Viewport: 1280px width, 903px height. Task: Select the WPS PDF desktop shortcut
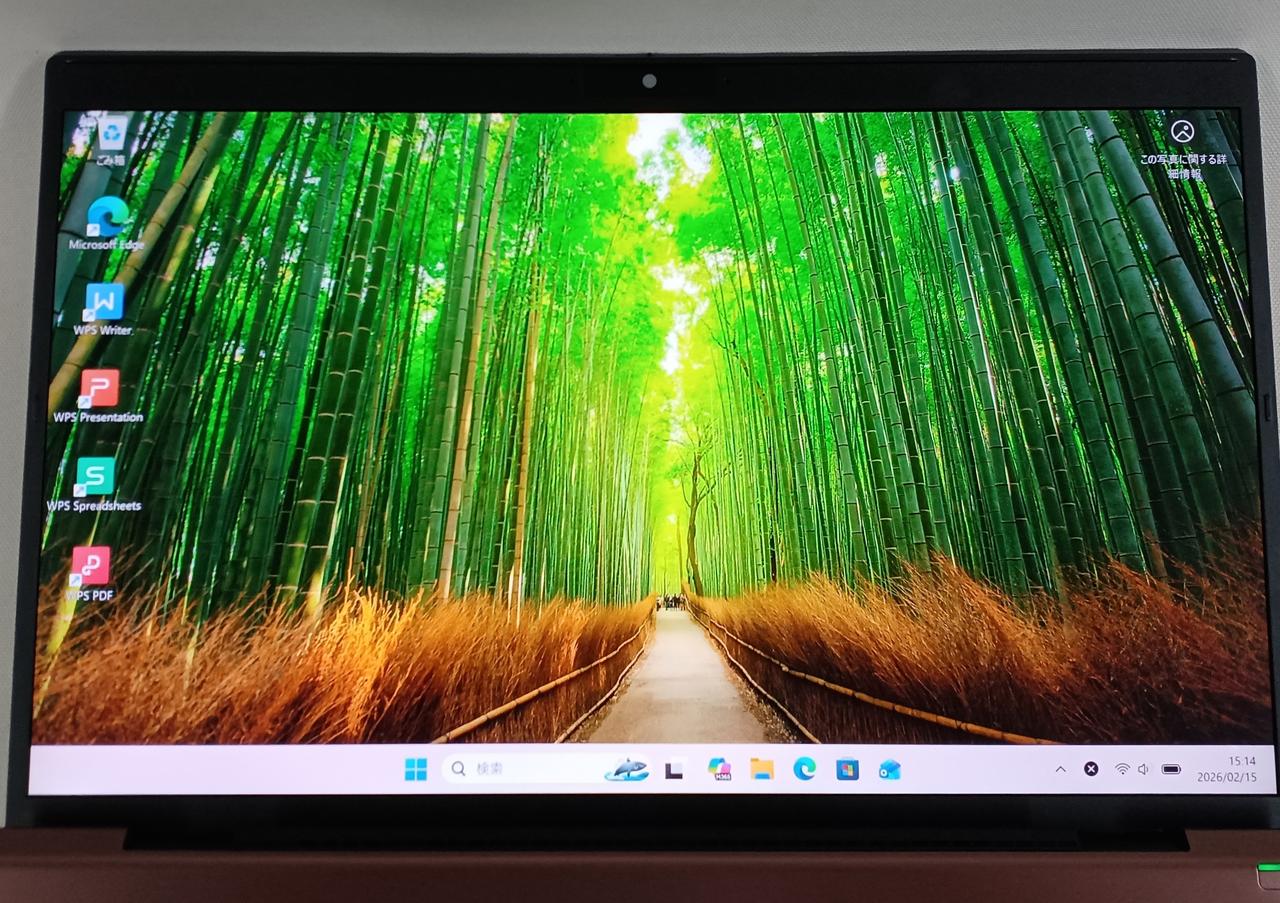[90, 567]
